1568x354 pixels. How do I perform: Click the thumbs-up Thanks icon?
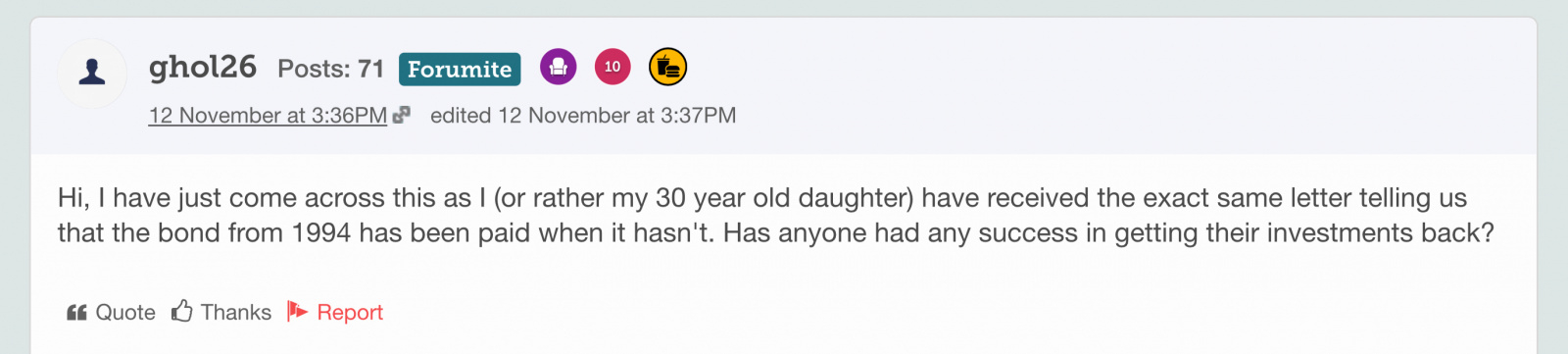point(182,312)
